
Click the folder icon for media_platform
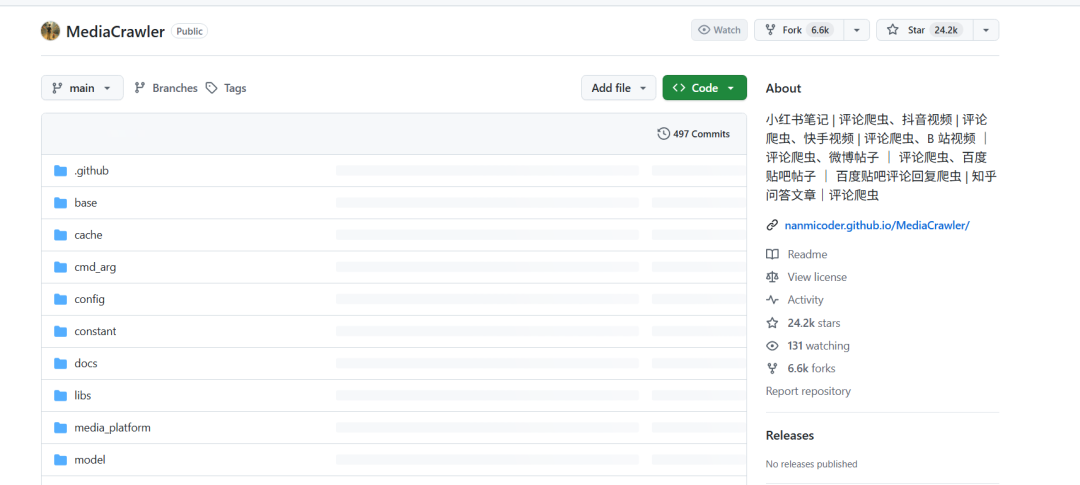tap(61, 428)
